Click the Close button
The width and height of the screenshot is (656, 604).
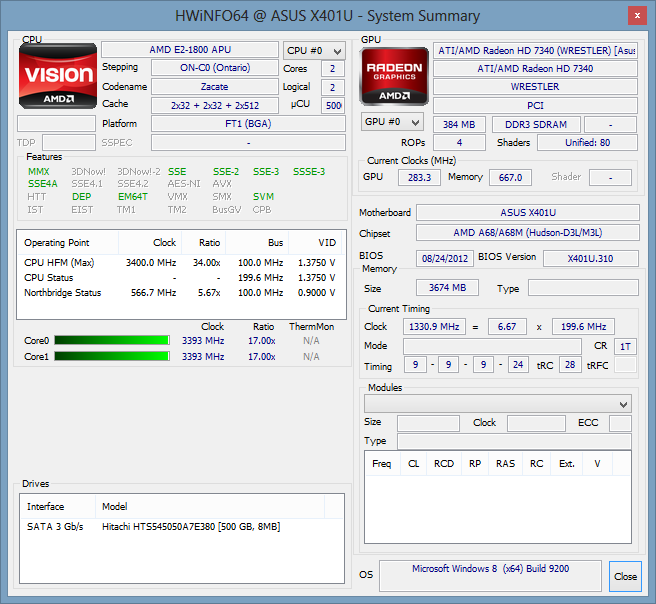[625, 576]
